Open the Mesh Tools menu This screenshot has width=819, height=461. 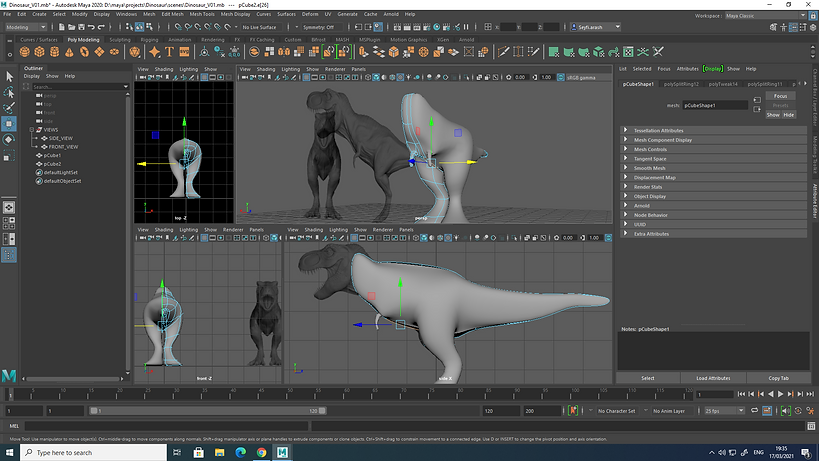(202, 14)
